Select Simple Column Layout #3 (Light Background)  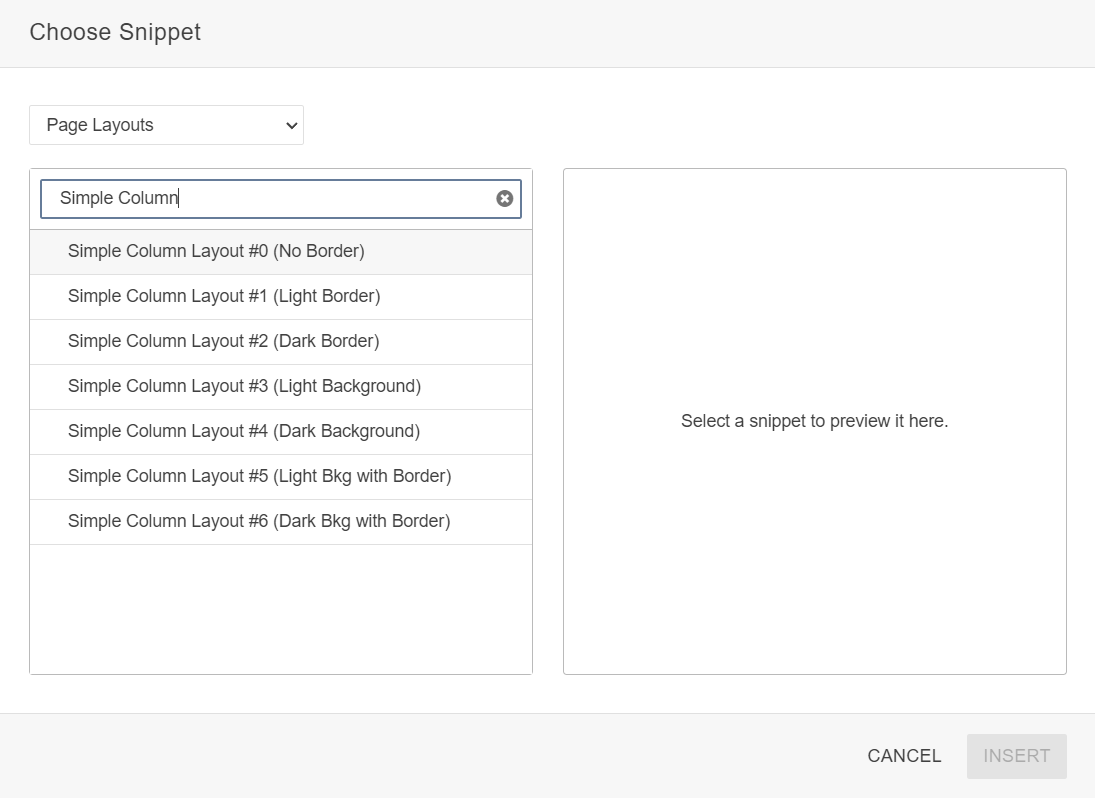click(x=244, y=387)
